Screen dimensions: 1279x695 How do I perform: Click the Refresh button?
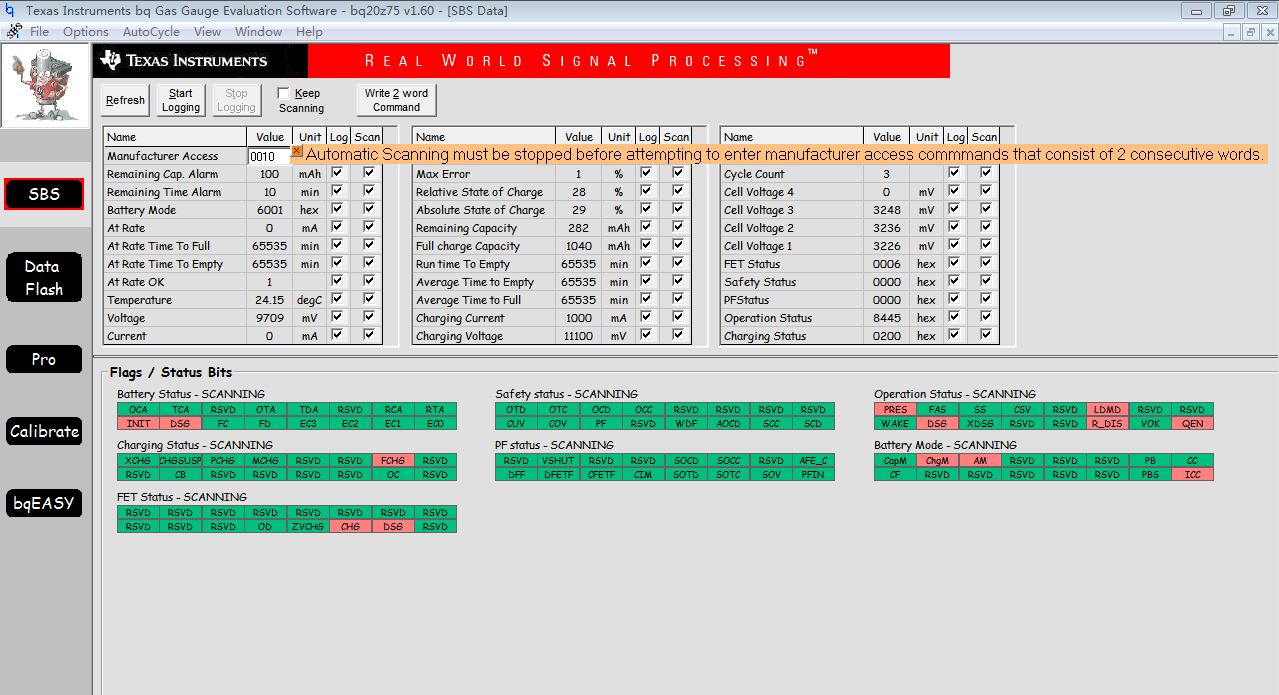tap(125, 100)
